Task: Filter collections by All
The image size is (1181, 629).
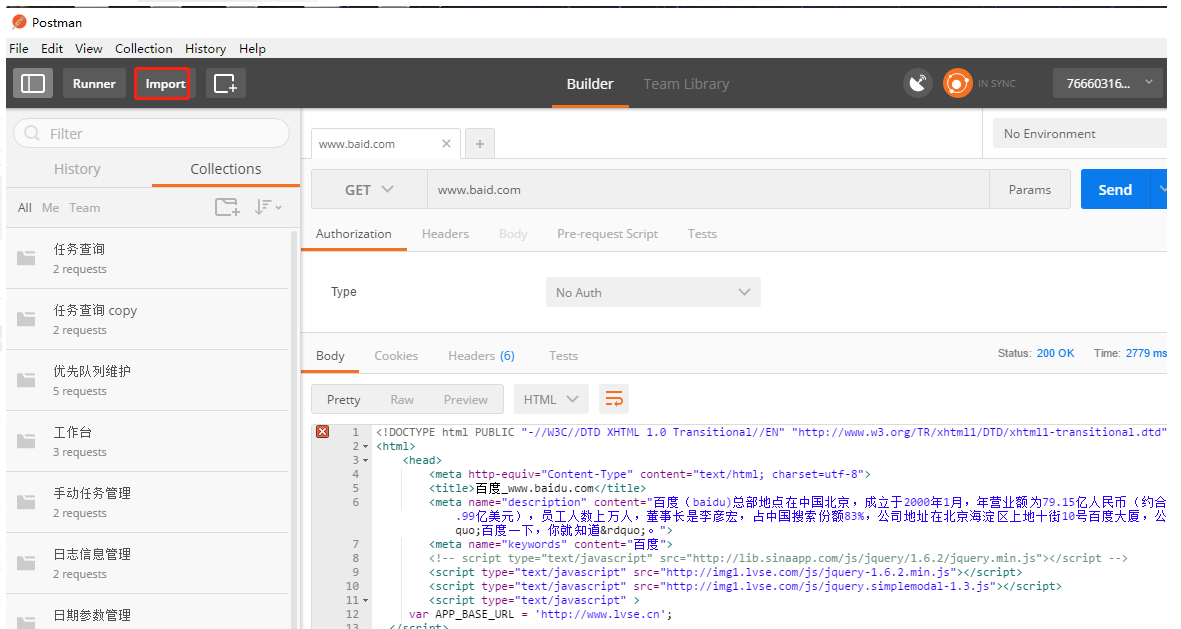Action: tap(25, 207)
